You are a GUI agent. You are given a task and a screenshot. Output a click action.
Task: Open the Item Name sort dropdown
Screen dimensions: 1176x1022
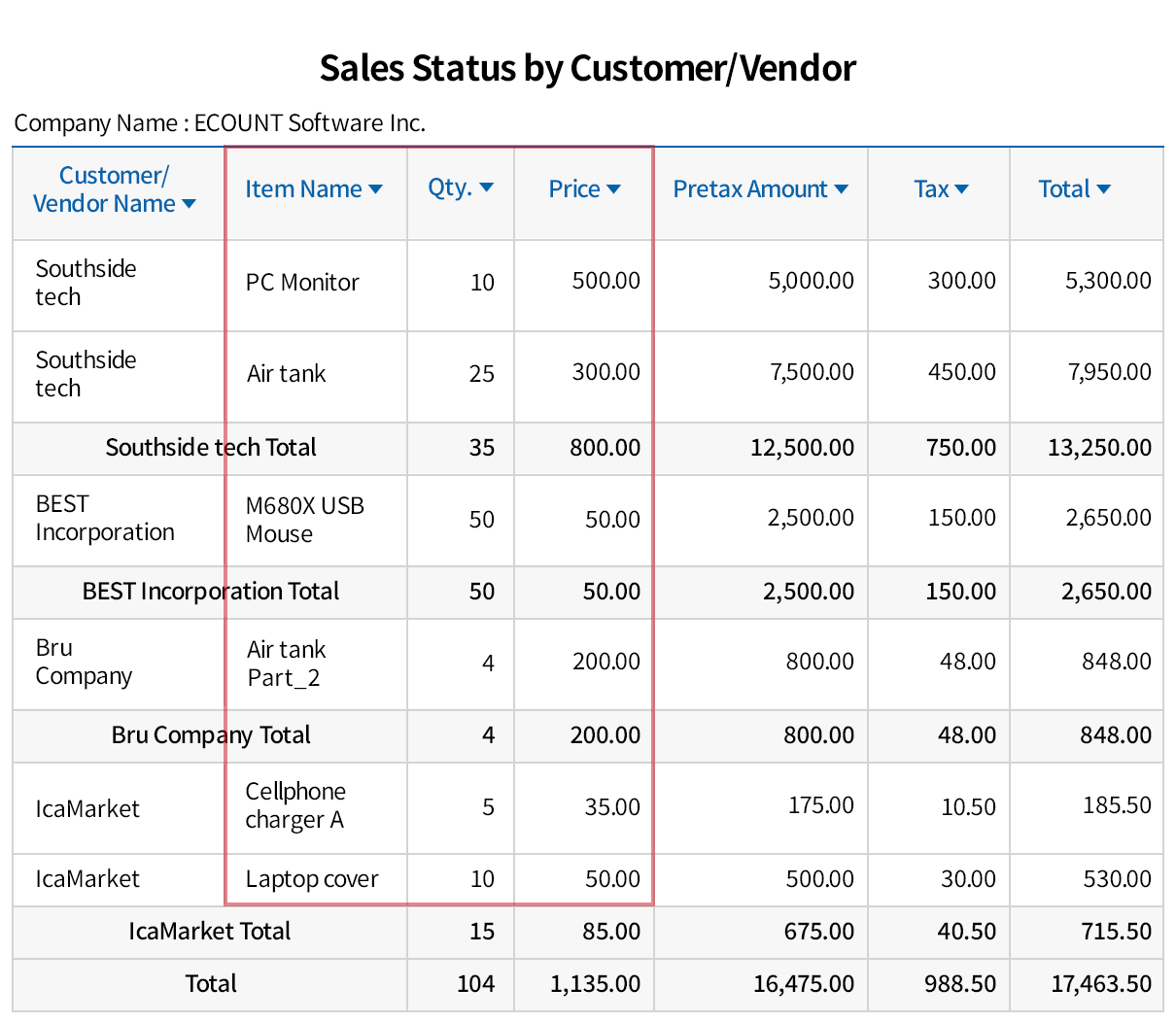375,189
